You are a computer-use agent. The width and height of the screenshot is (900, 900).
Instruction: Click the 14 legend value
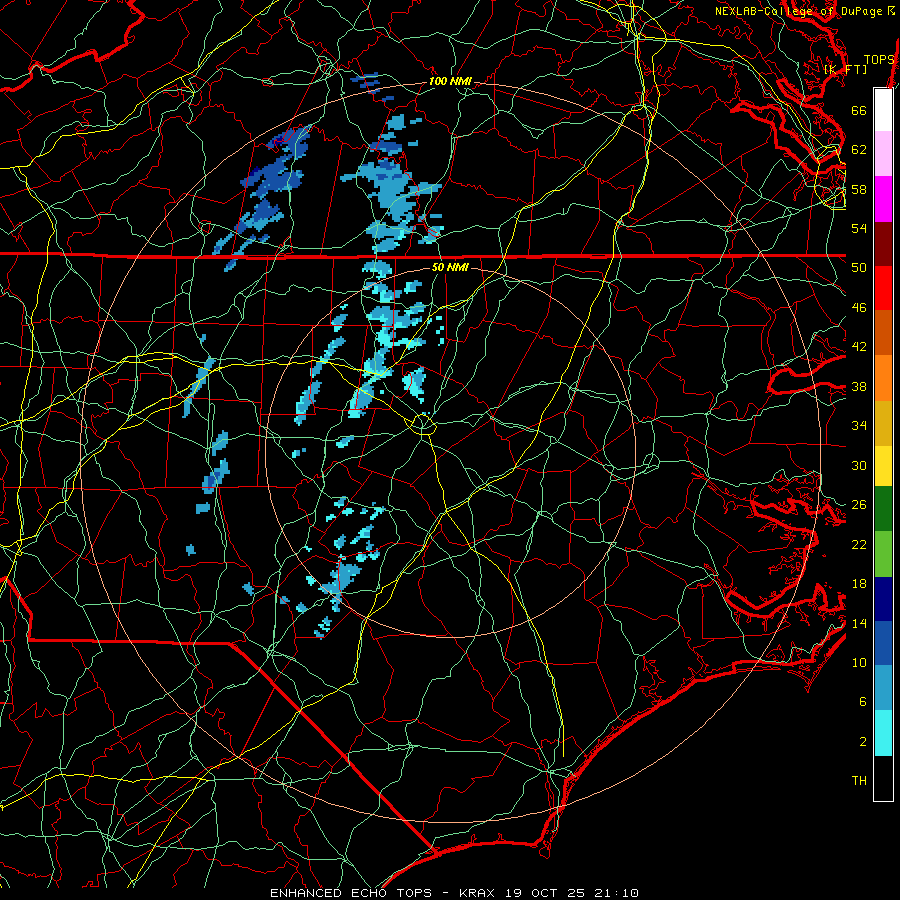[859, 623]
